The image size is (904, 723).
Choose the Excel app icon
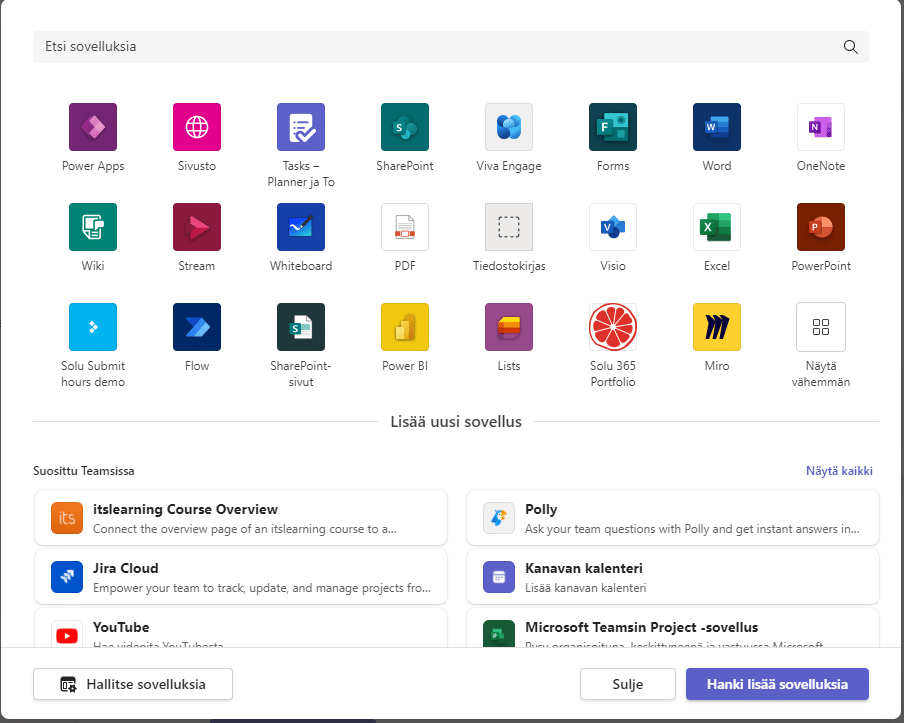pyautogui.click(x=717, y=228)
